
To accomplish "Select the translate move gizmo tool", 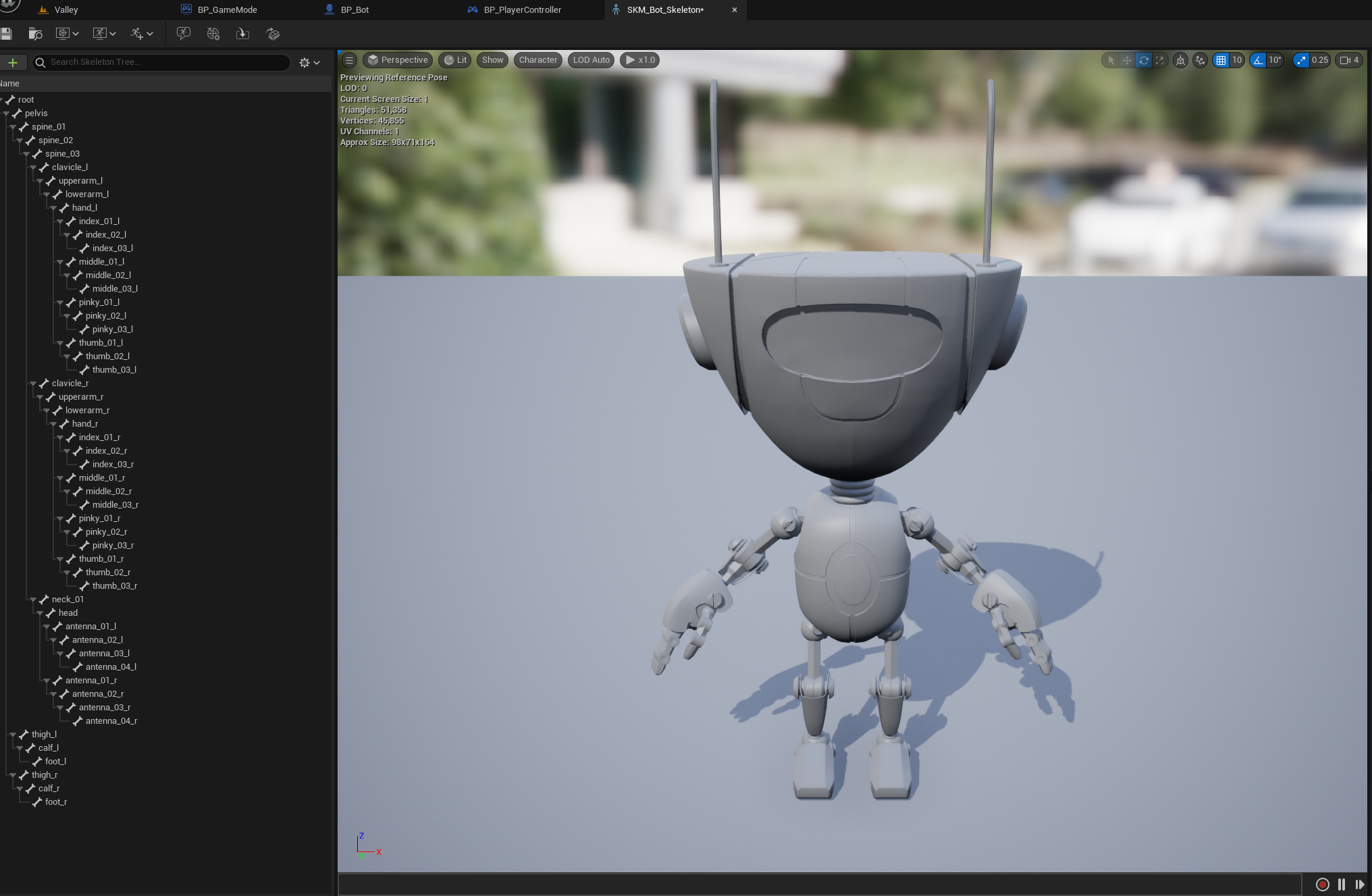I will pyautogui.click(x=1127, y=60).
